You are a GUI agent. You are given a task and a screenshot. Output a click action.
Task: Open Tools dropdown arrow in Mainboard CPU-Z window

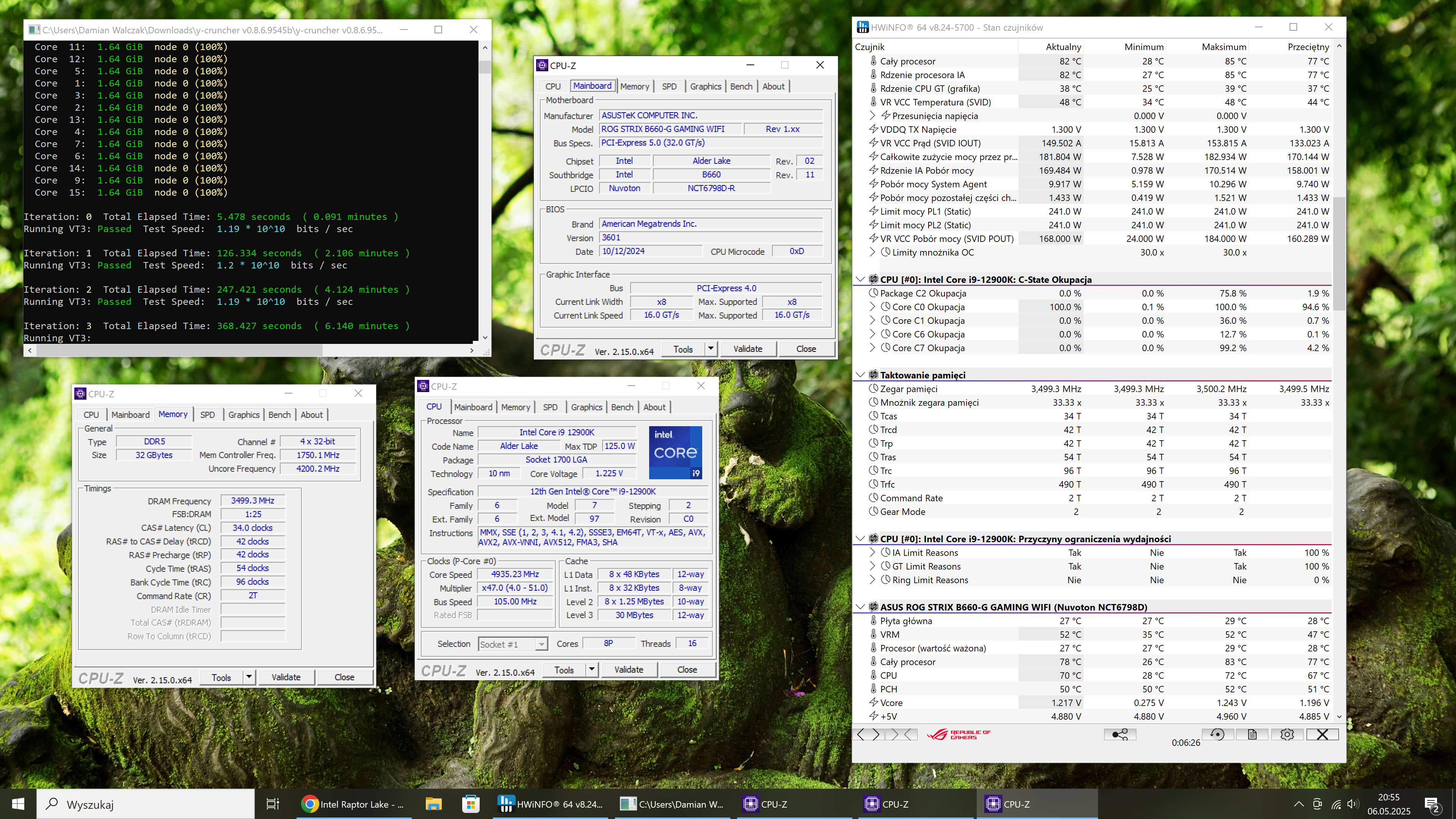click(x=711, y=349)
